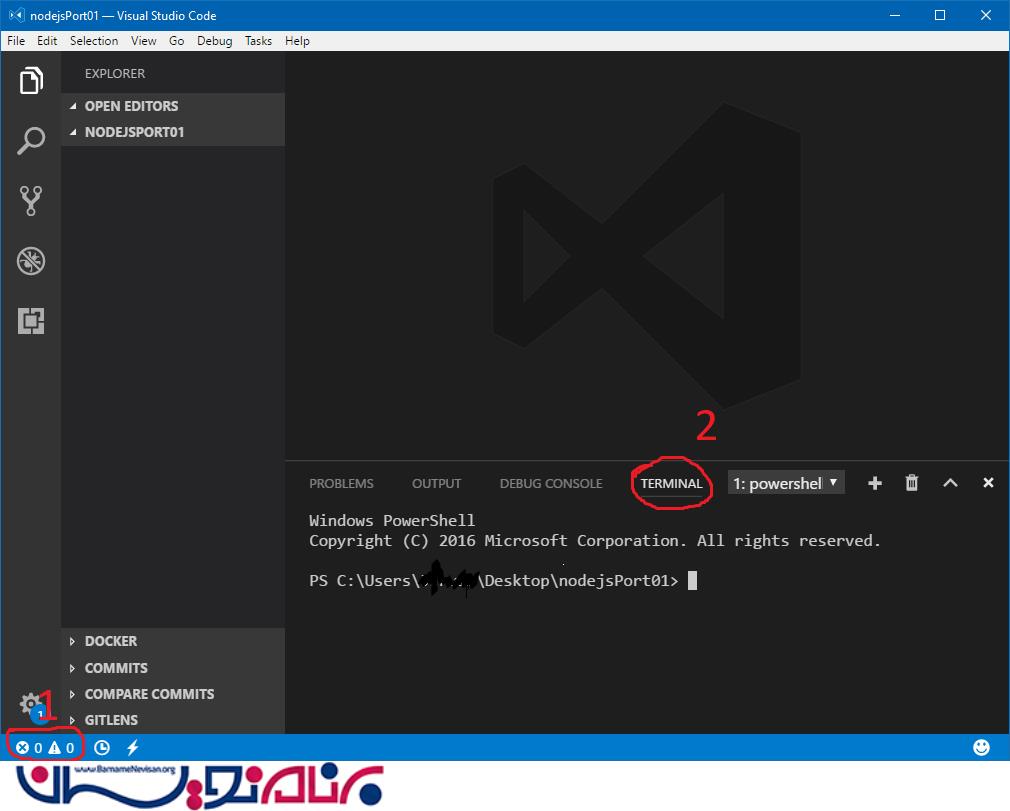Image resolution: width=1010 pixels, height=811 pixels.
Task: Expand the COMMITS section
Action: [x=173, y=668]
